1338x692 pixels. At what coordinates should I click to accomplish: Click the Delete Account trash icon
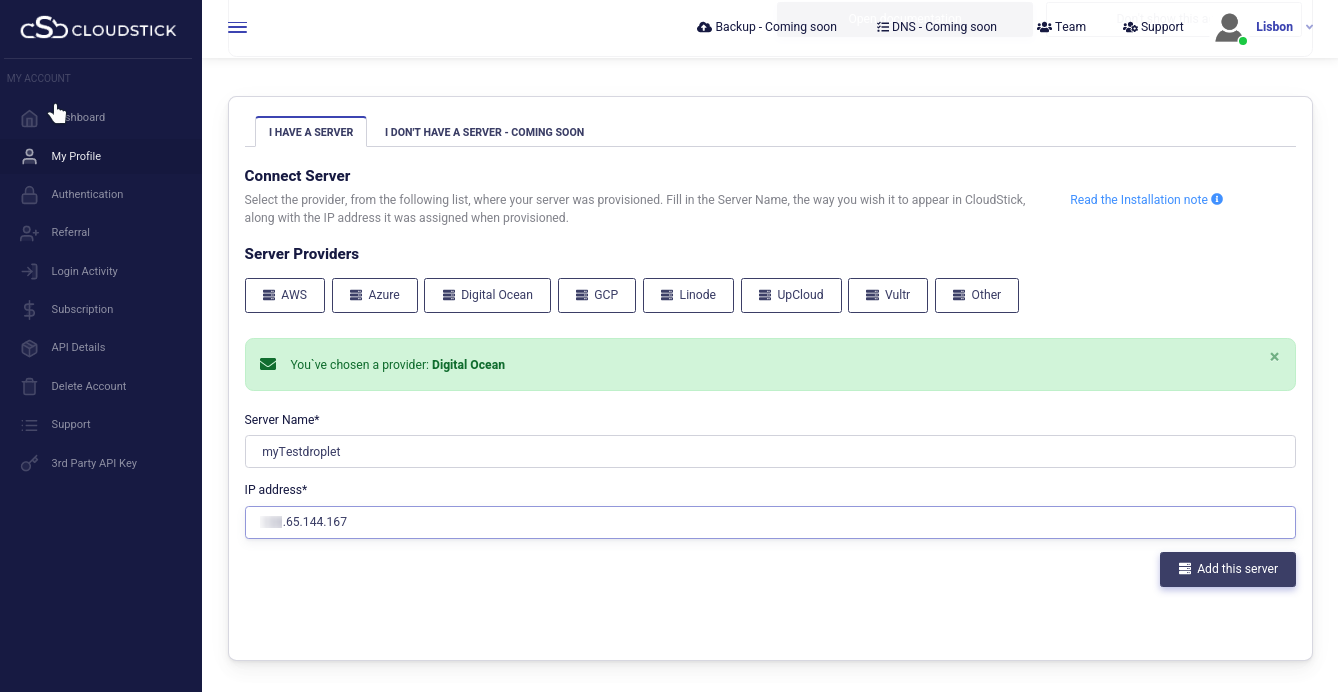pos(30,386)
